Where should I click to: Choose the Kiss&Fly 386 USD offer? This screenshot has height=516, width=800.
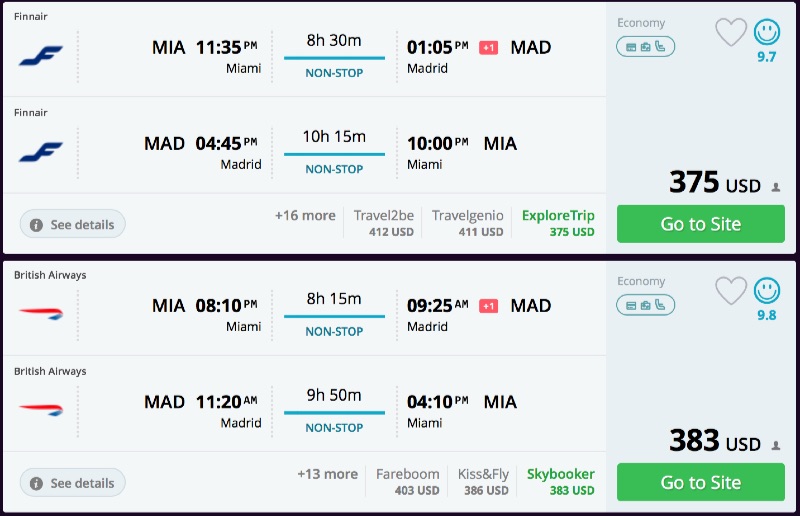484,482
